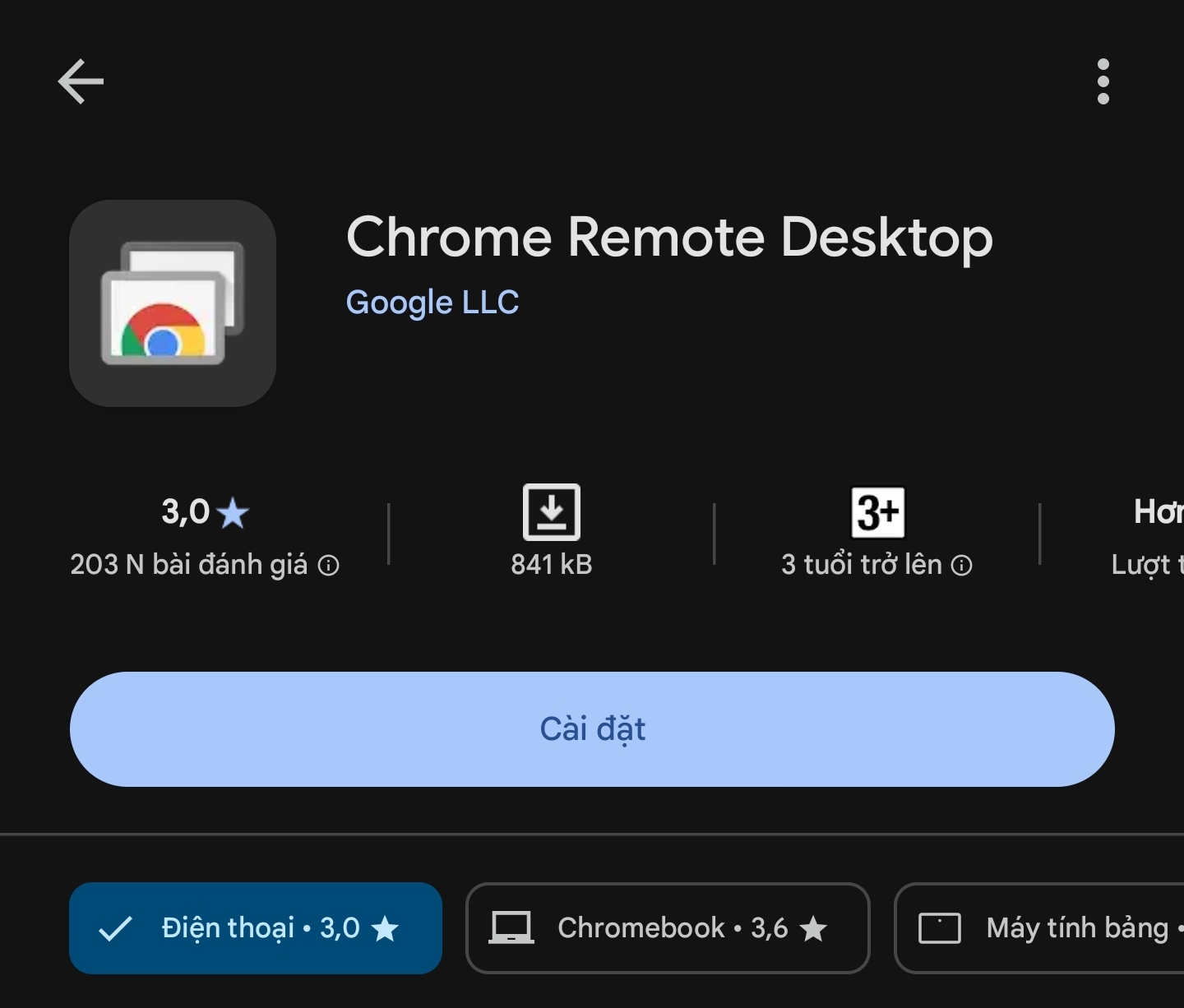1184x1008 pixels.
Task: Tap the Chrome Remote Desktop app icon
Action: click(x=173, y=303)
